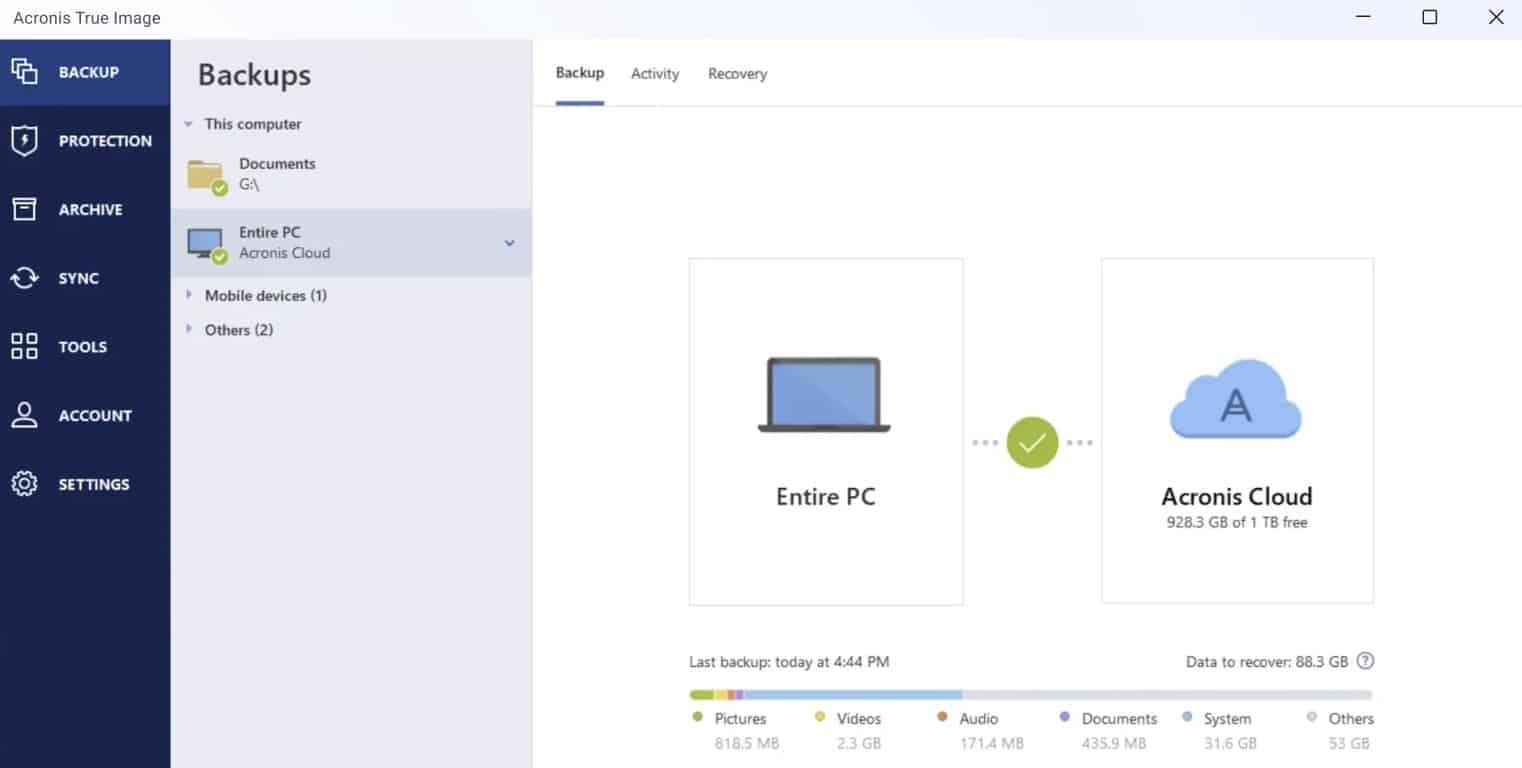Maximize the Acronis True Image window

pyautogui.click(x=1430, y=17)
